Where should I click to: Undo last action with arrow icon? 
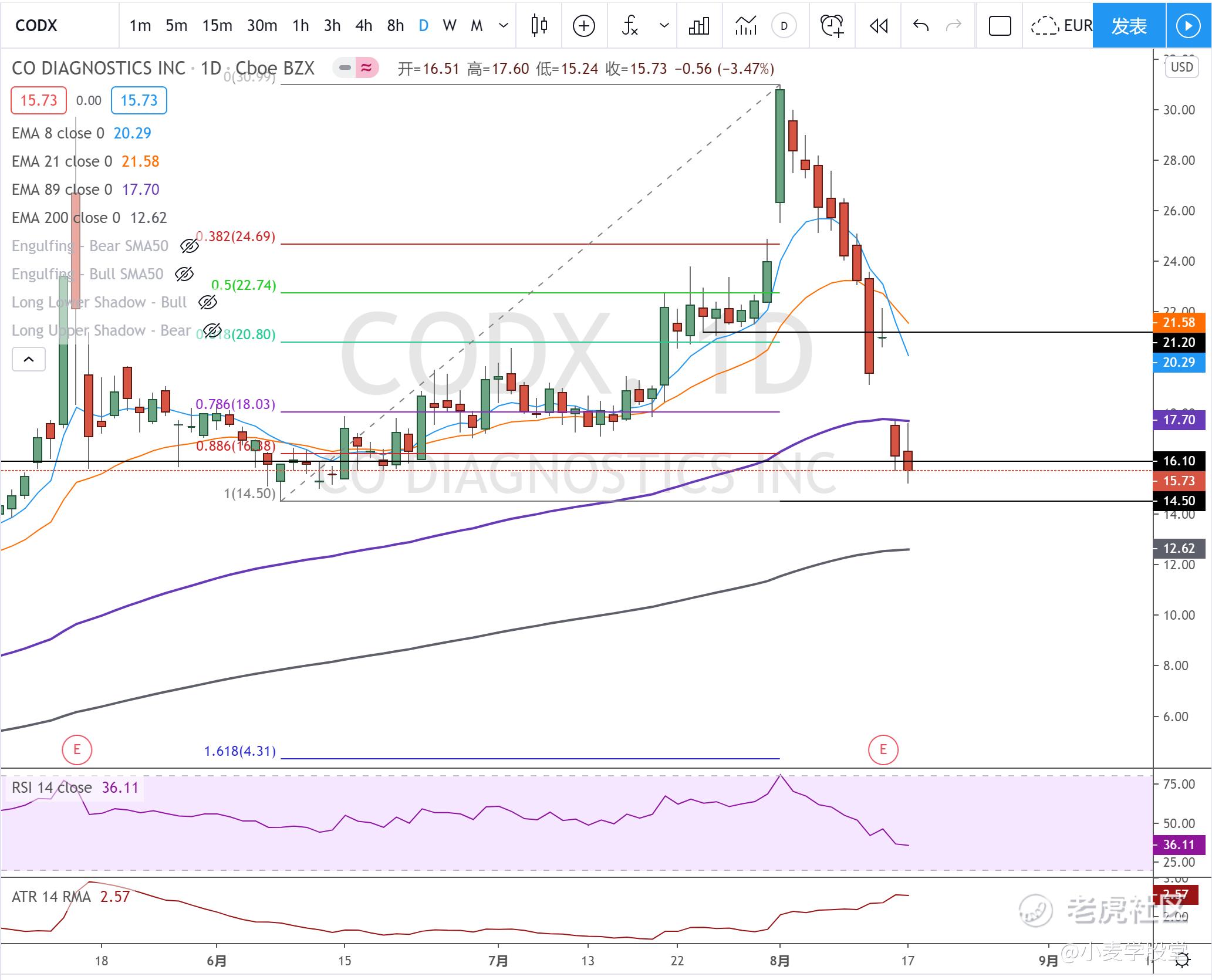(x=921, y=25)
